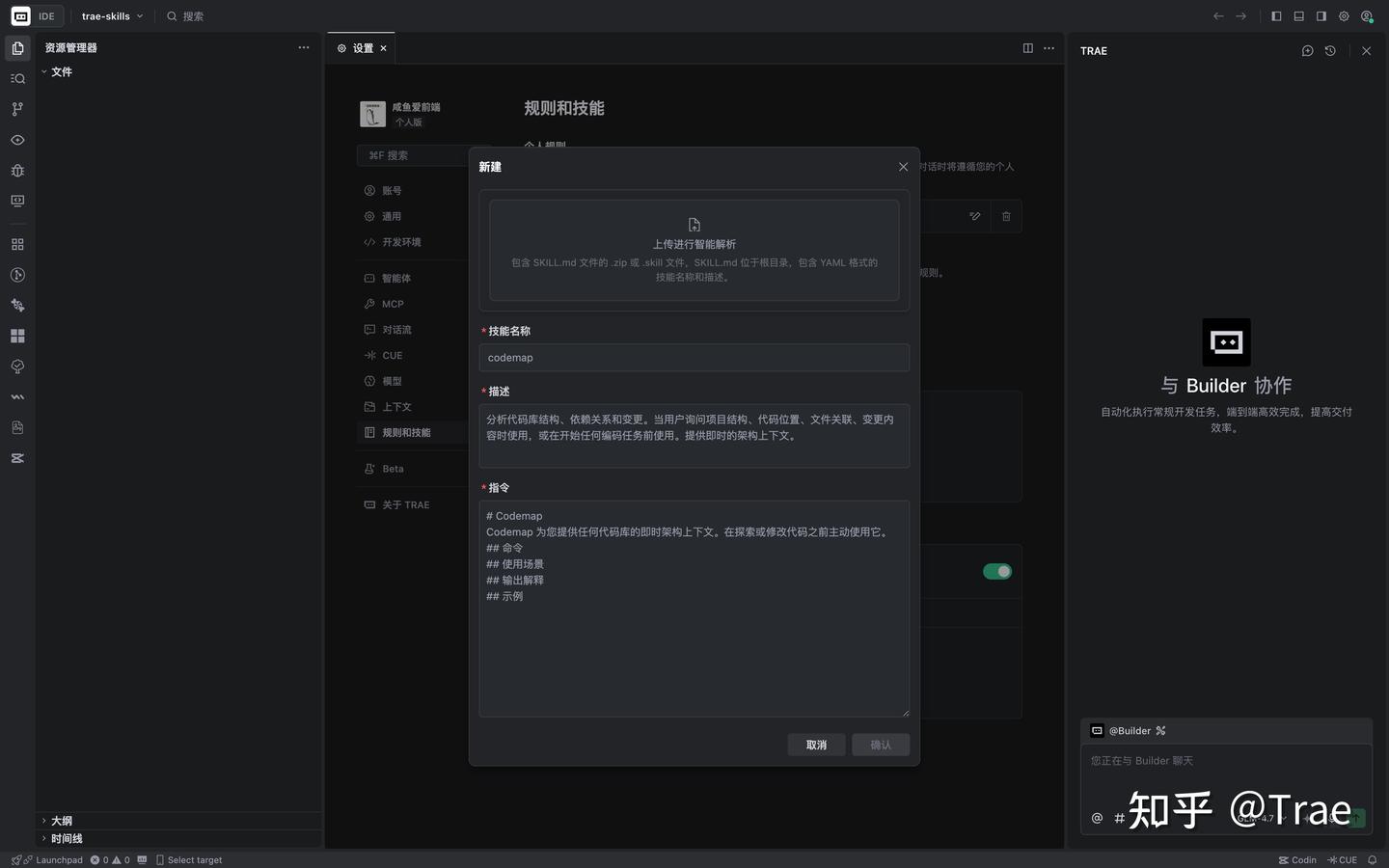Open 关于 TRAE settings section
The width and height of the screenshot is (1389, 868).
click(405, 505)
